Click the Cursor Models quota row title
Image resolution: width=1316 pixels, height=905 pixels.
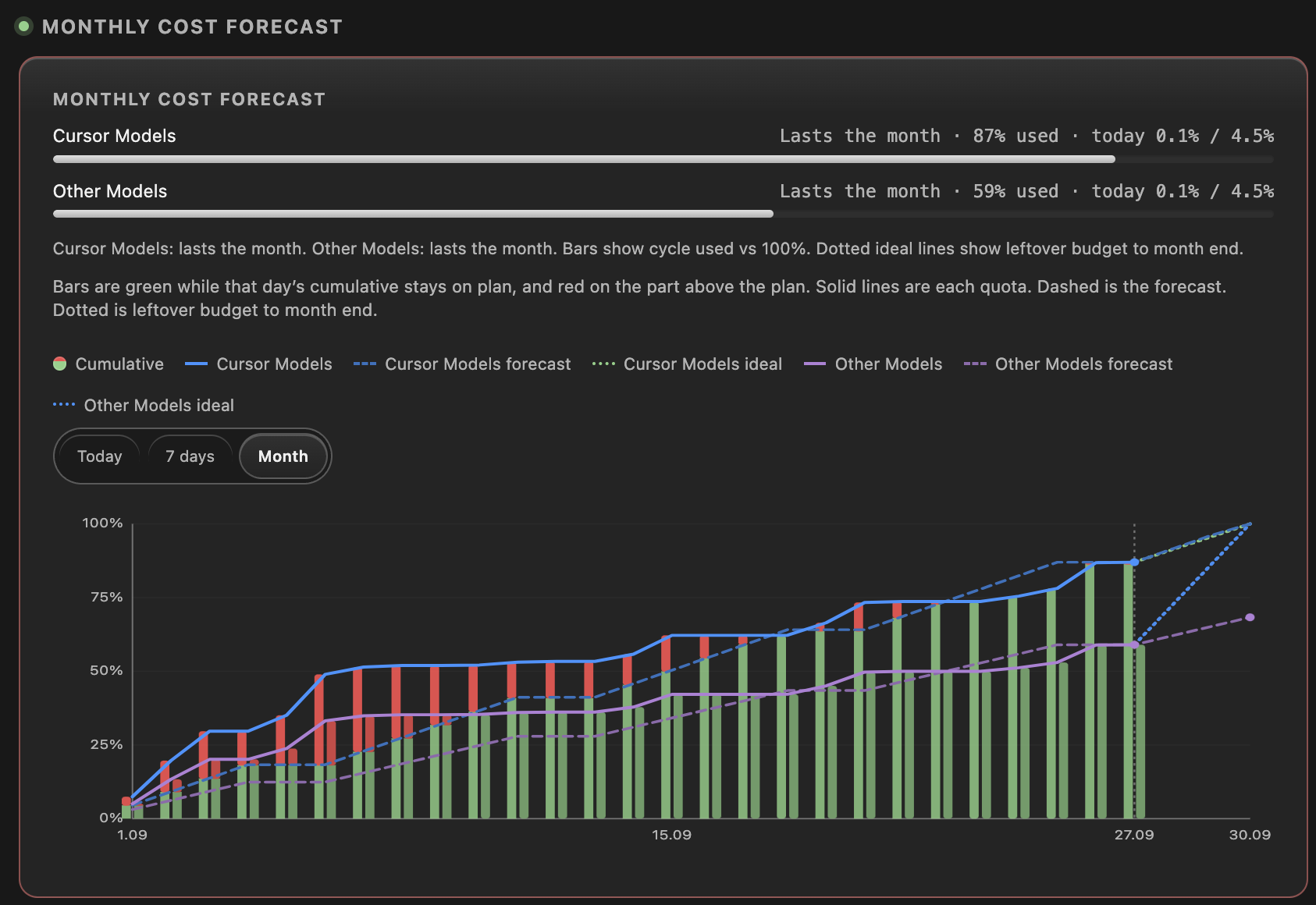tap(115, 136)
